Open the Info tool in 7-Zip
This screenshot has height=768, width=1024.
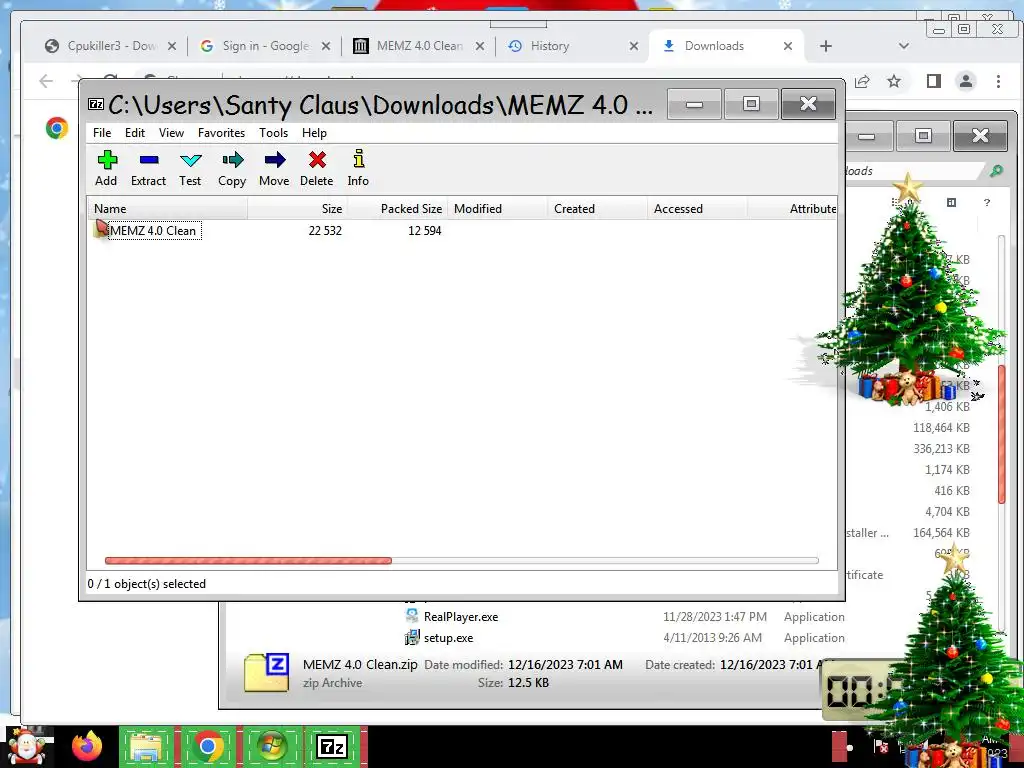point(358,168)
